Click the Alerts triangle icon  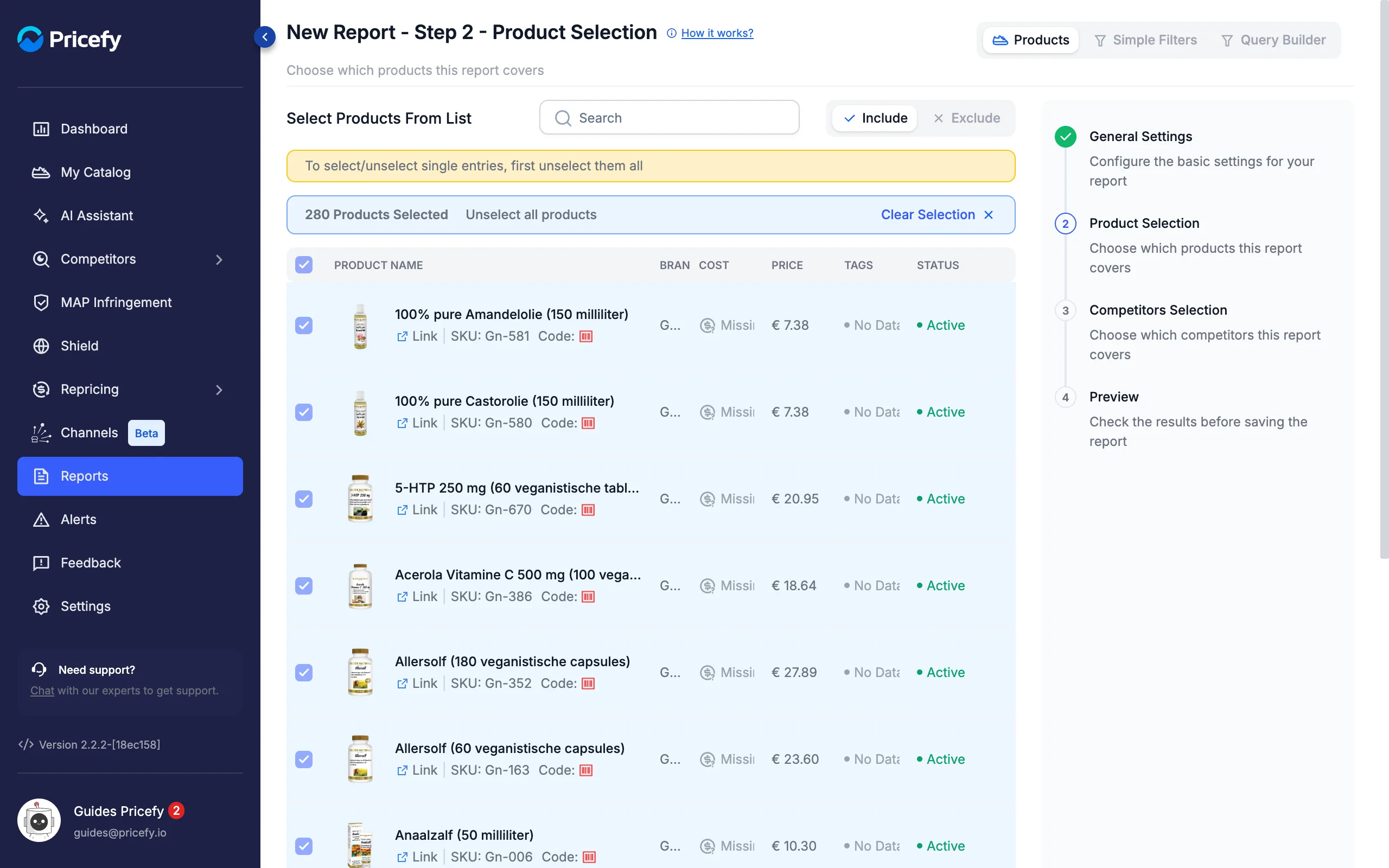41,520
